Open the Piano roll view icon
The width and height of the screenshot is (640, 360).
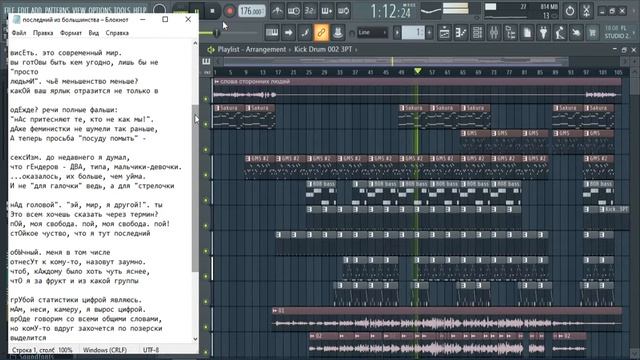[461, 33]
